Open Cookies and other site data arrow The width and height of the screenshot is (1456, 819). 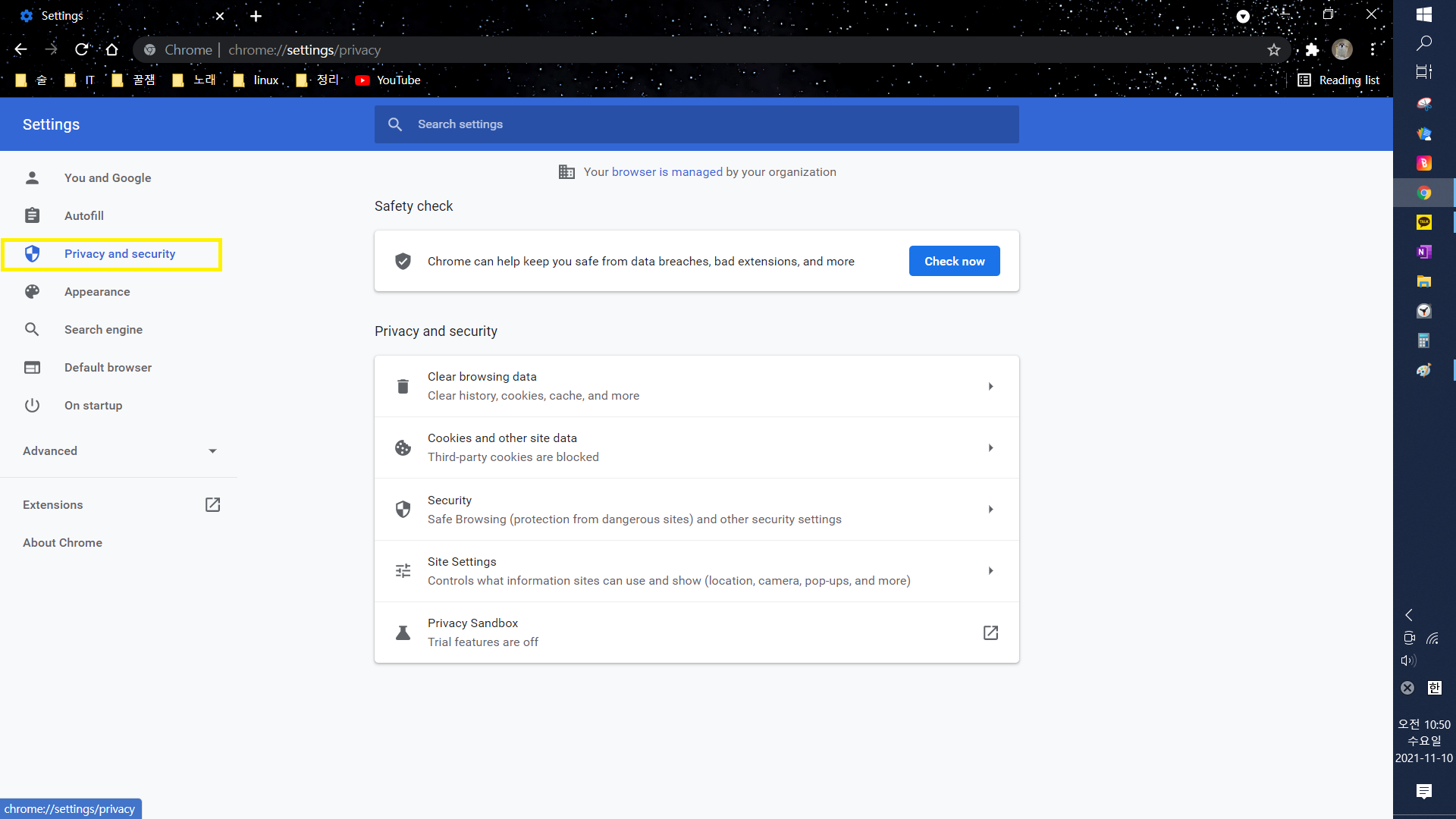point(990,448)
